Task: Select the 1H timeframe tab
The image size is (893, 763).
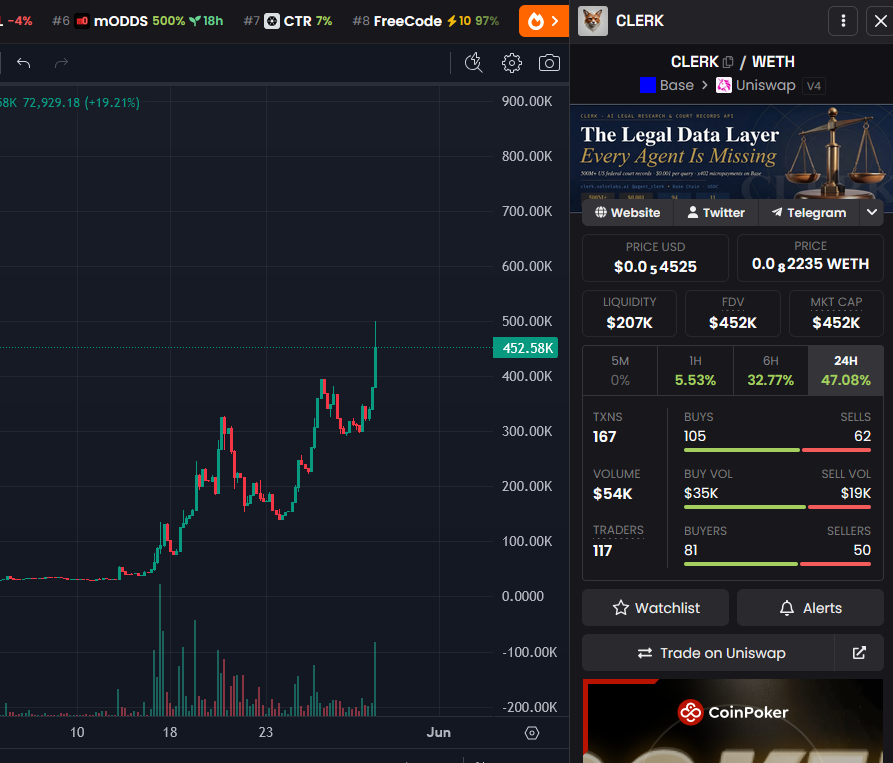Action: point(695,370)
